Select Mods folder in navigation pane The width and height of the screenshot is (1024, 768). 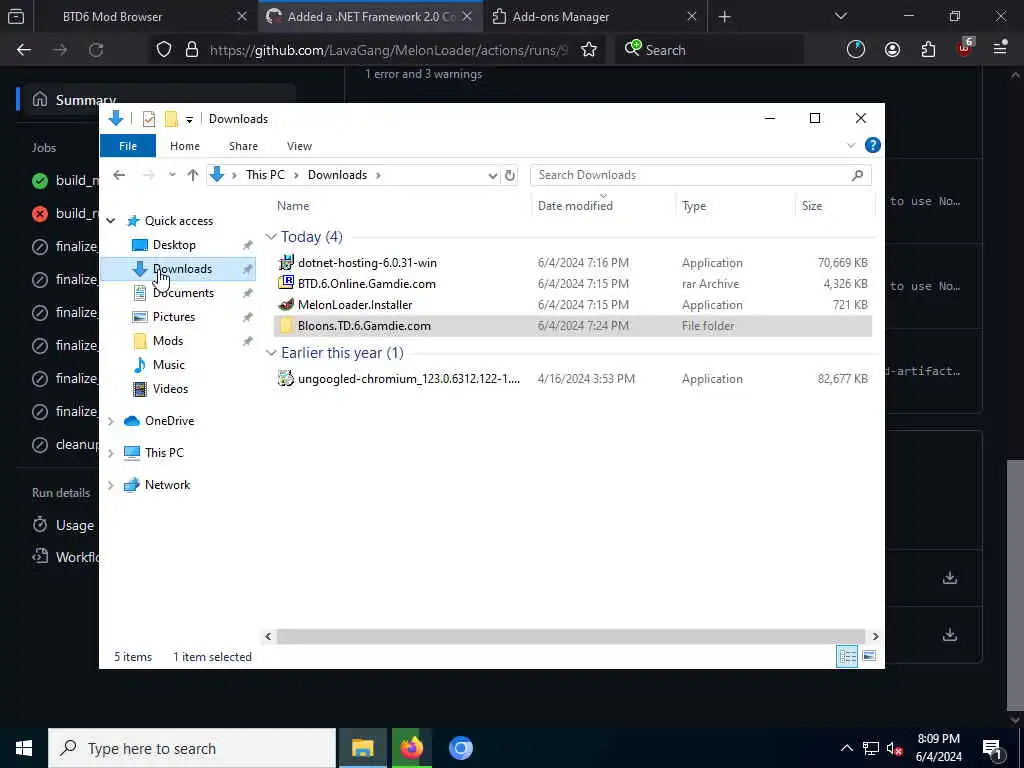(168, 341)
